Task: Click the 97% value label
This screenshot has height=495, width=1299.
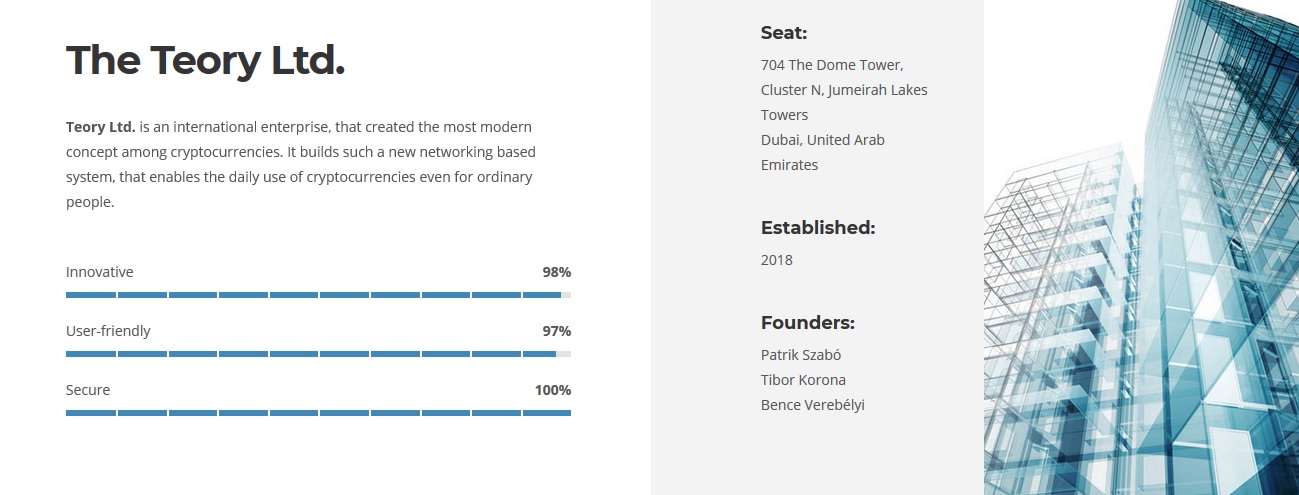Action: pyautogui.click(x=557, y=331)
